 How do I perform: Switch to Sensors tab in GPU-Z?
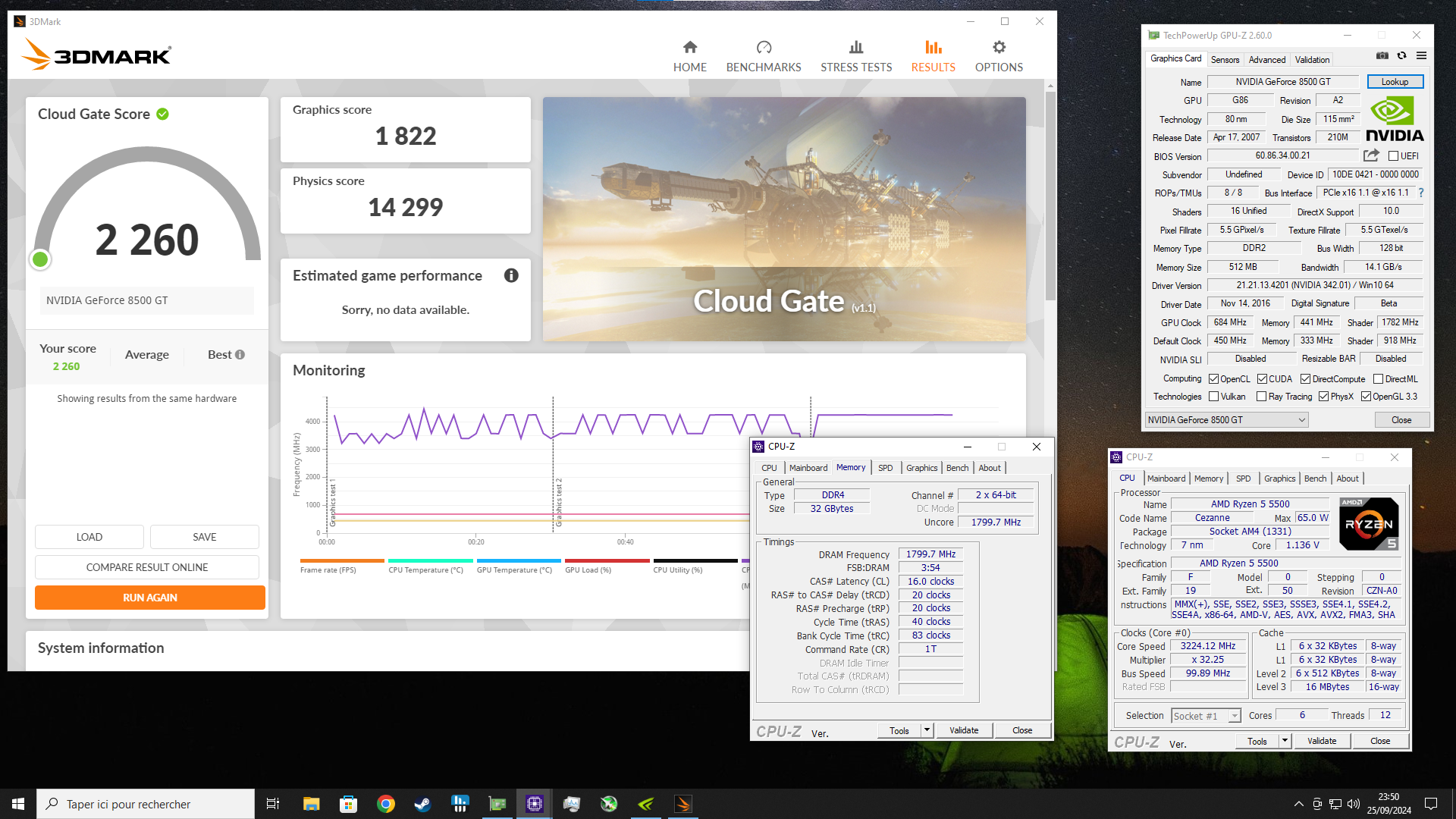[x=1225, y=60]
